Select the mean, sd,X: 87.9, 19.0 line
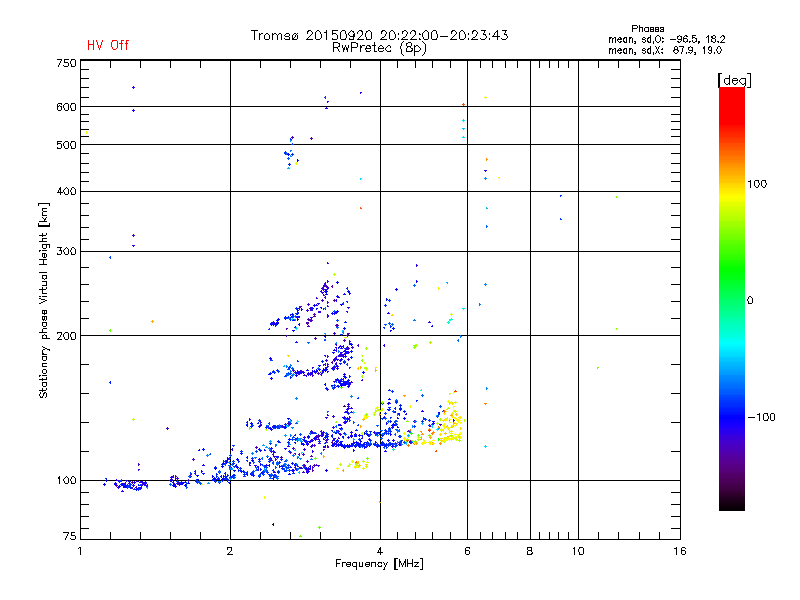The width and height of the screenshot is (800, 600). click(x=665, y=50)
